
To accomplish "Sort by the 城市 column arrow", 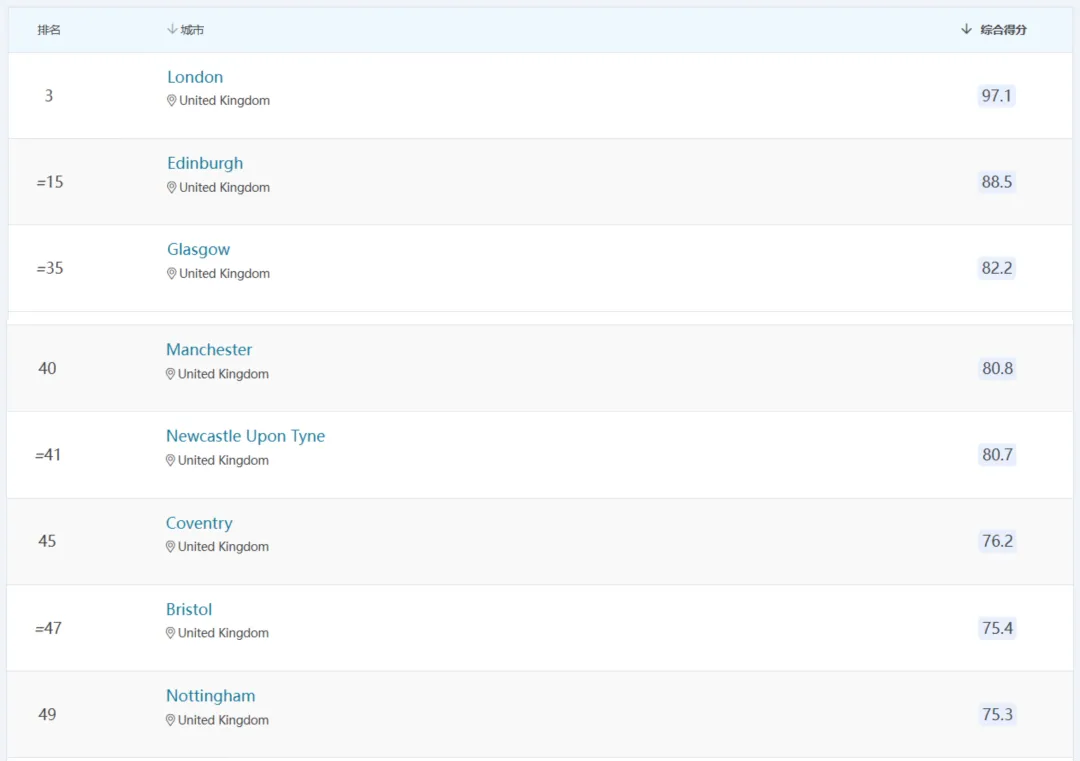I will [x=172, y=29].
